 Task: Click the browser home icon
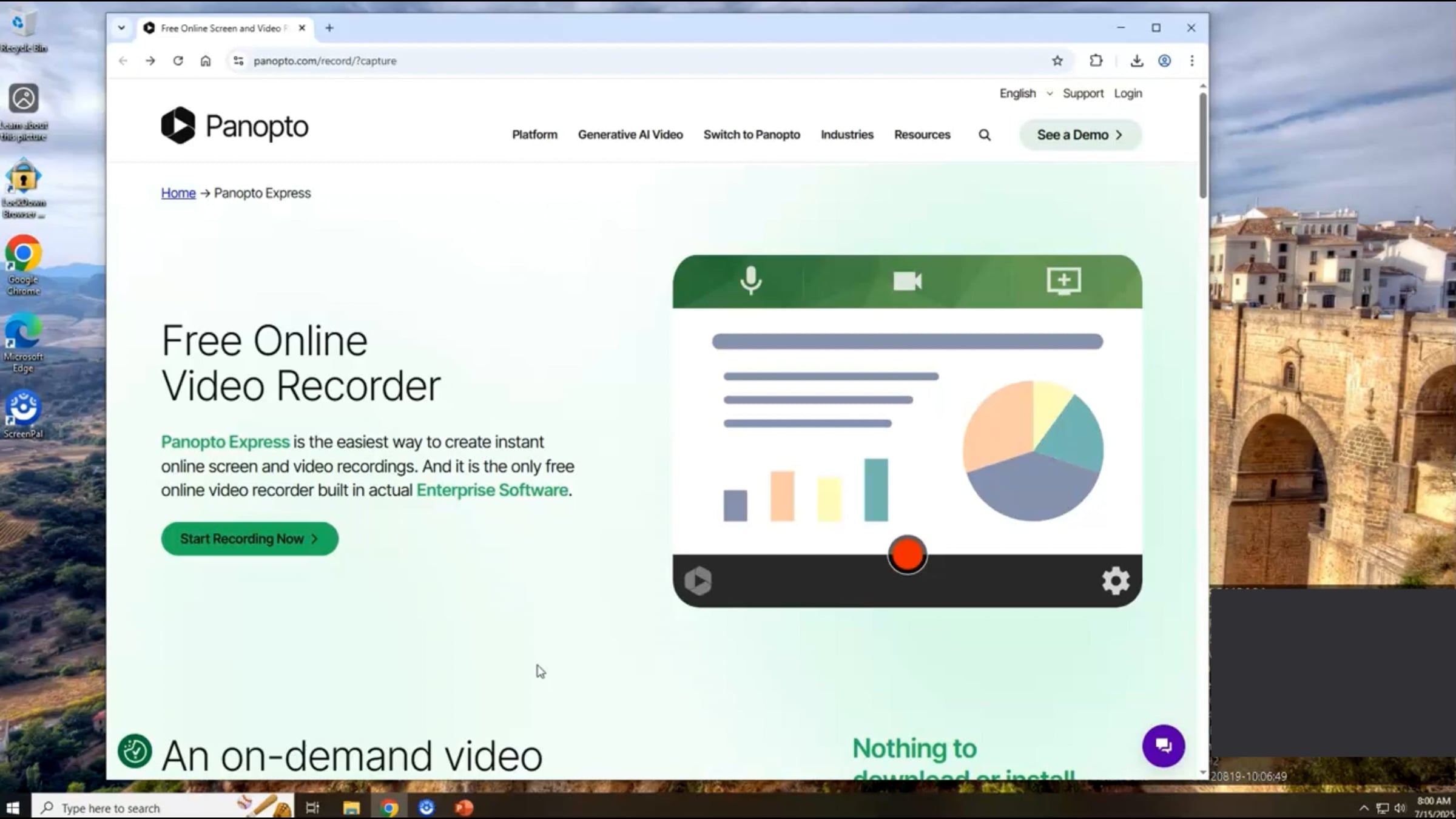pos(206,61)
